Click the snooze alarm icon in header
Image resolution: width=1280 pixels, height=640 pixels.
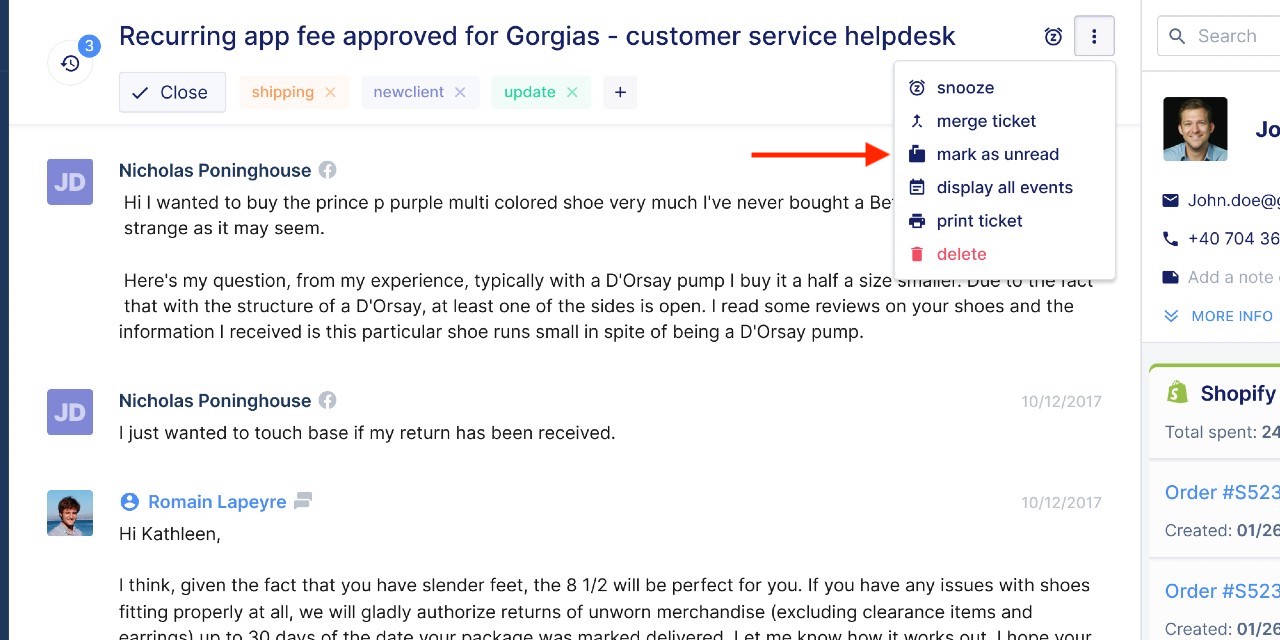click(x=1053, y=37)
